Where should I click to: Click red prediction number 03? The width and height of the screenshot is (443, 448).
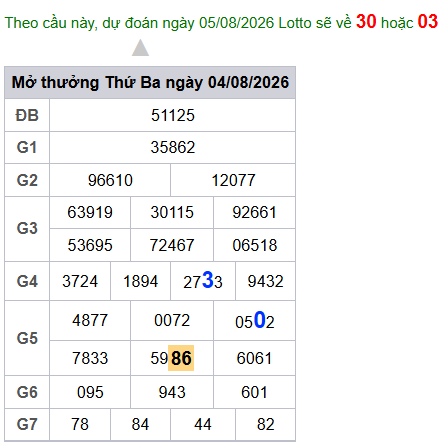pyautogui.click(x=428, y=21)
